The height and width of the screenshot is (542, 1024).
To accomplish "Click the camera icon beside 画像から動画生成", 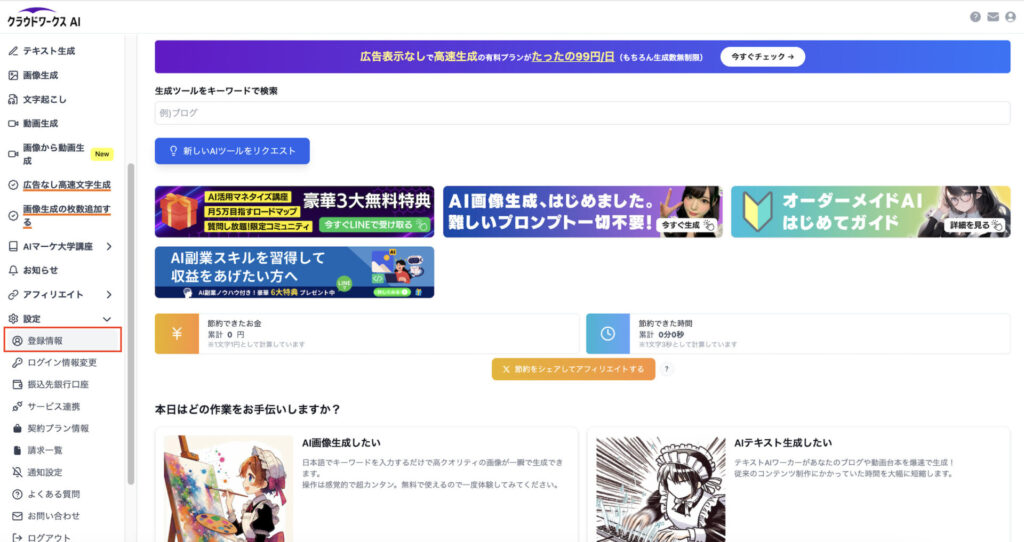I will coord(13,154).
